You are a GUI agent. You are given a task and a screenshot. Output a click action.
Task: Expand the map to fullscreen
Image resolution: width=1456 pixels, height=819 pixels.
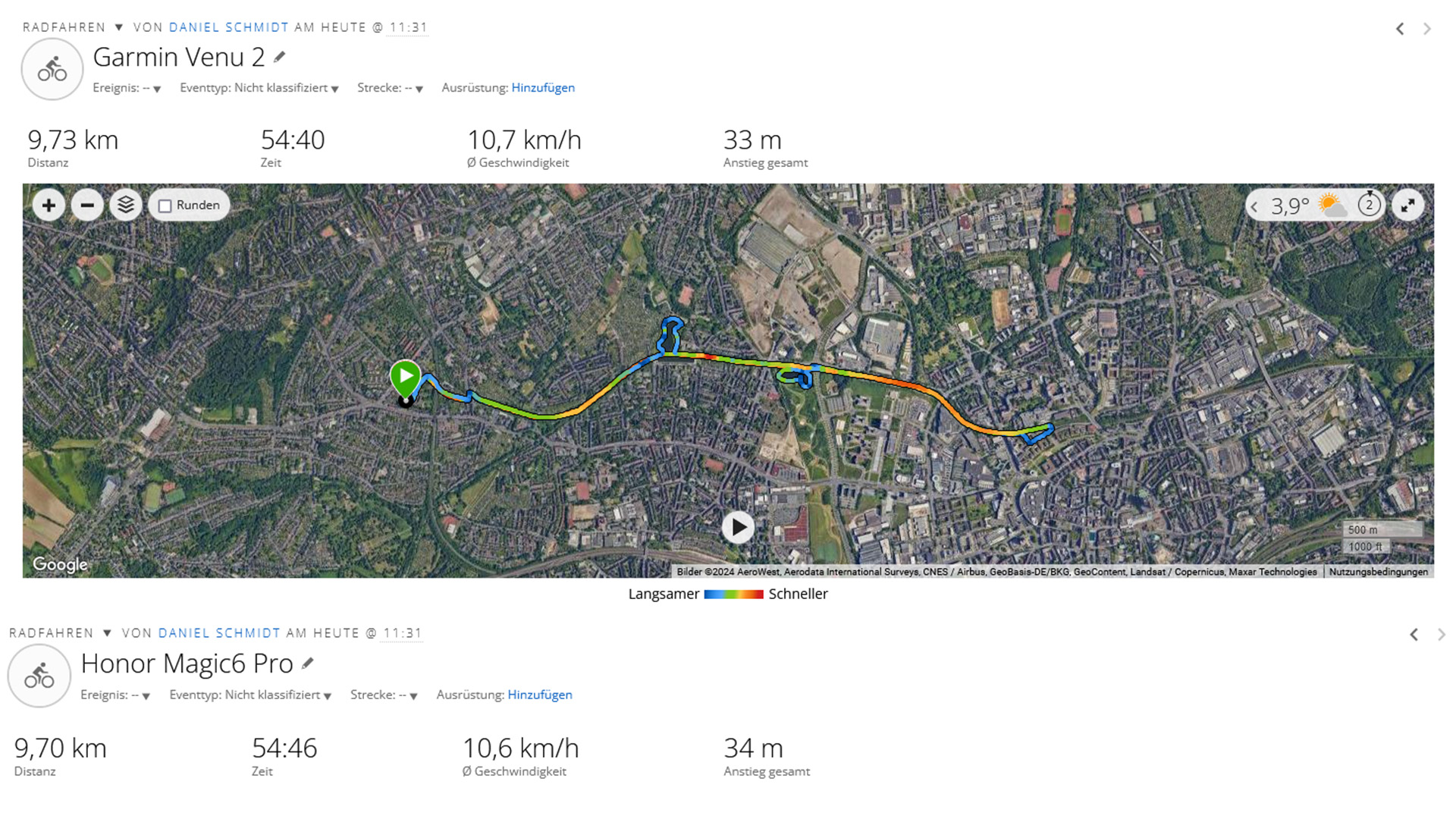1408,206
